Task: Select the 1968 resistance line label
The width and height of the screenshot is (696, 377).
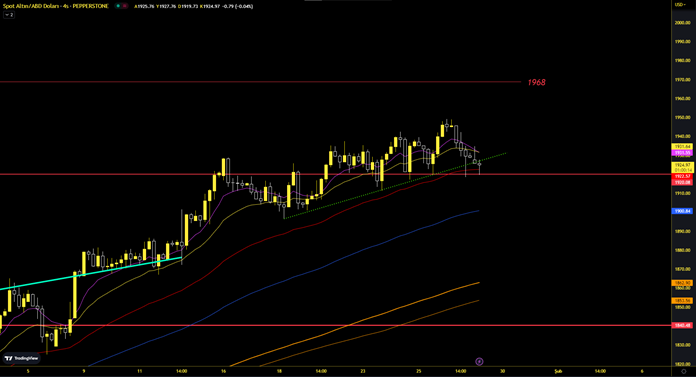Action: tap(536, 82)
